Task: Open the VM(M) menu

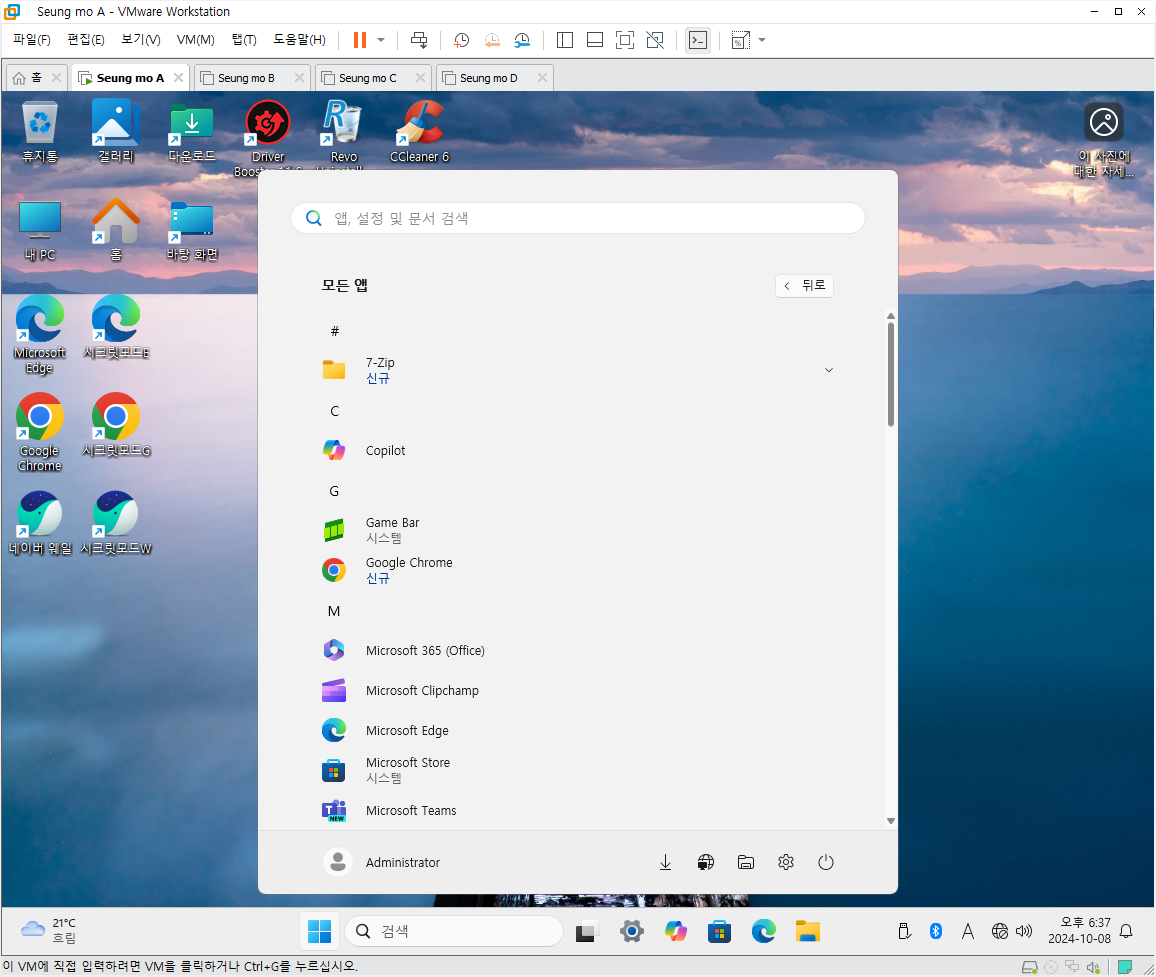Action: coord(195,39)
